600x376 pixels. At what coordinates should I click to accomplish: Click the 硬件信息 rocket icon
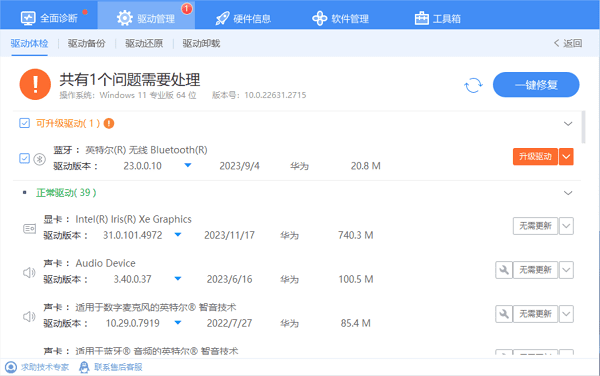coord(222,18)
